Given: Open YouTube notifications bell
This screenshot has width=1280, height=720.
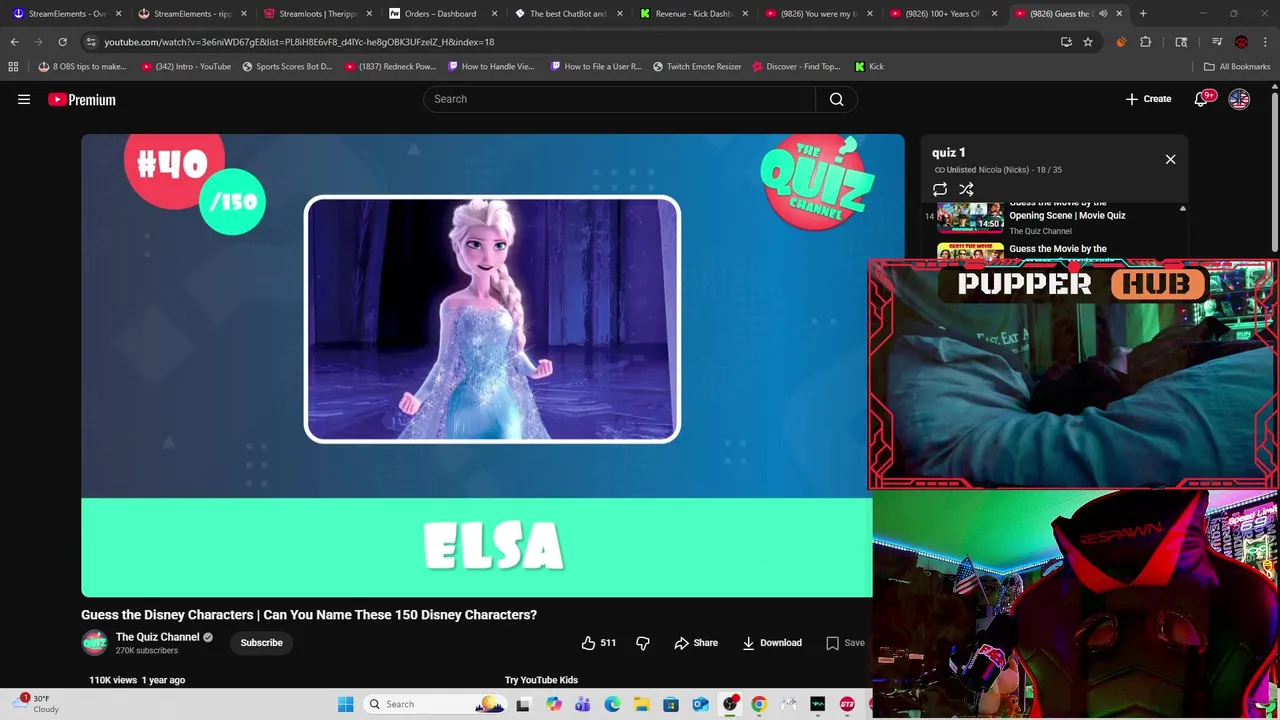Looking at the screenshot, I should (1203, 99).
